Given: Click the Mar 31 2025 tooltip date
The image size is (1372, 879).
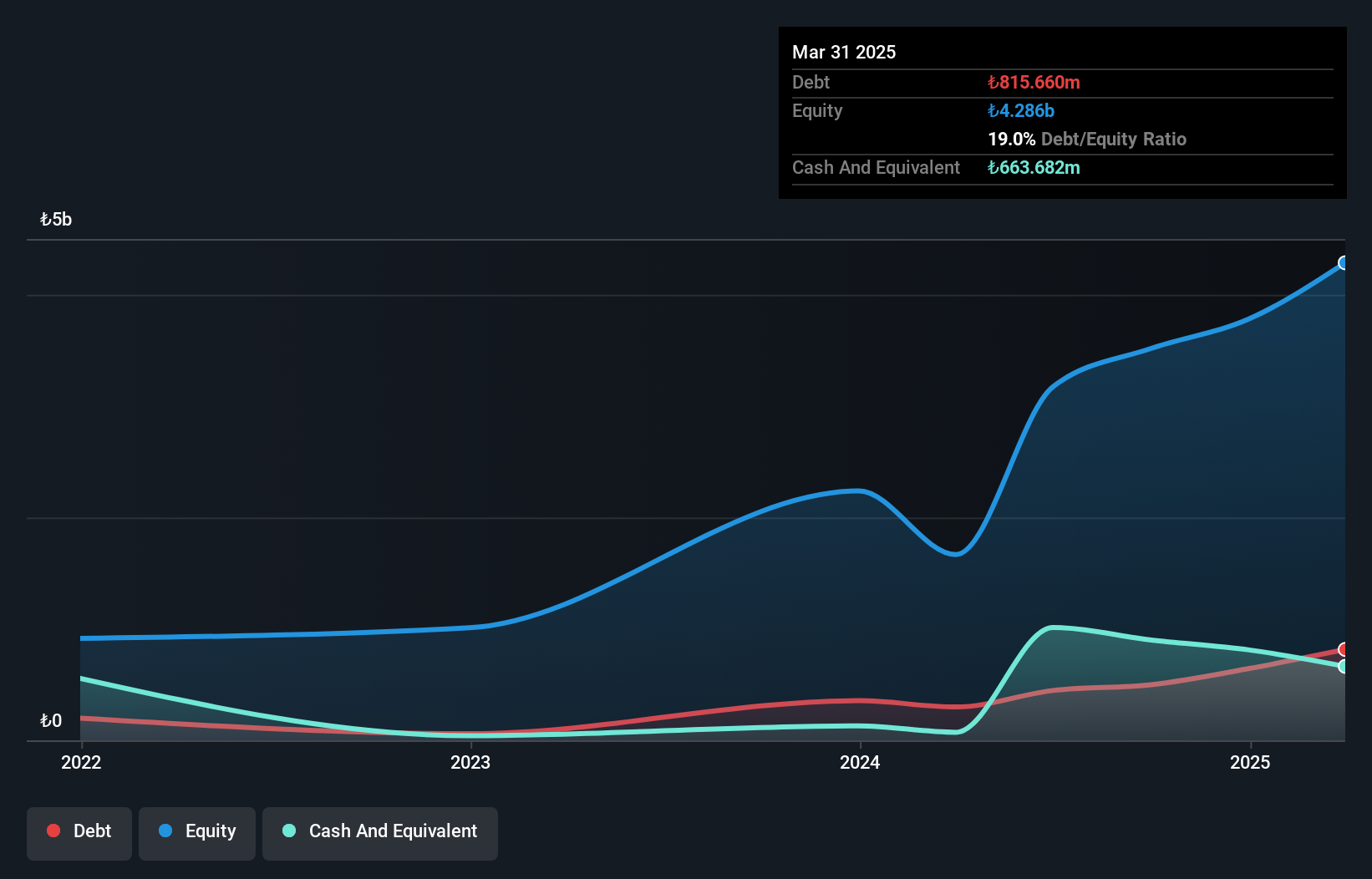Looking at the screenshot, I should [844, 52].
